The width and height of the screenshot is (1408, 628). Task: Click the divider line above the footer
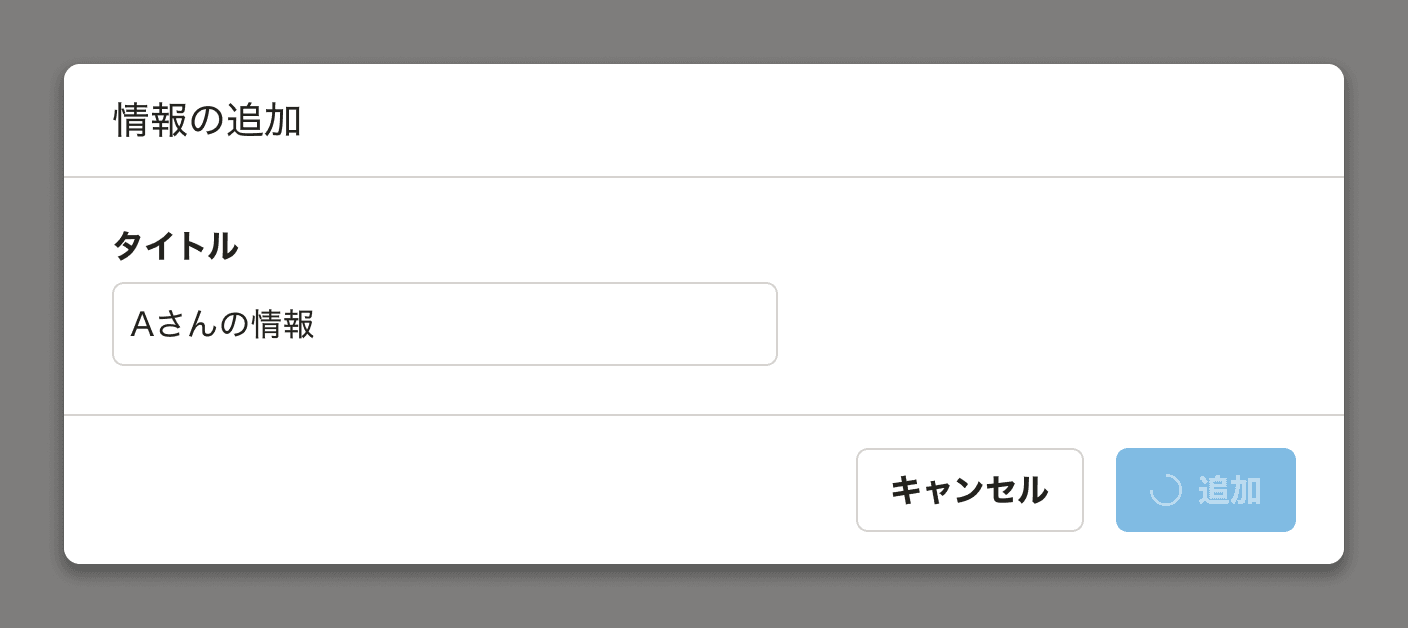click(700, 414)
